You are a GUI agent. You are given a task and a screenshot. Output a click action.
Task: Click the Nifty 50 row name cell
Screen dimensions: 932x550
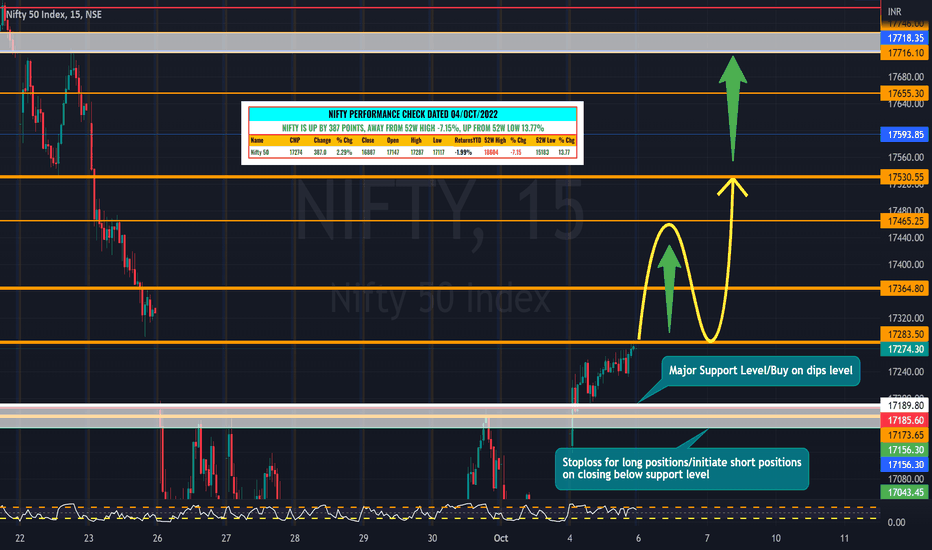click(260, 153)
